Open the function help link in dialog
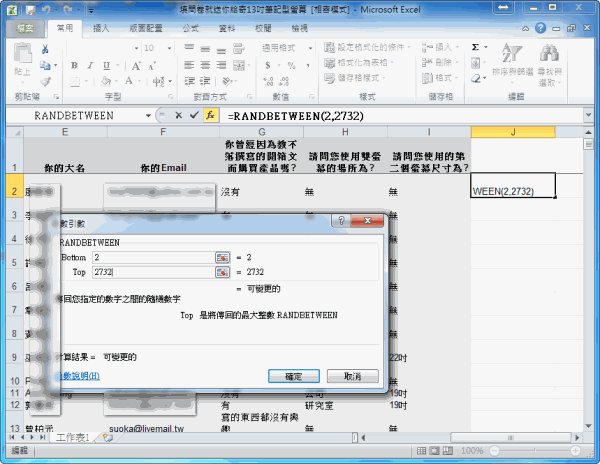Viewport: 600px width, 464px height. coord(78,376)
